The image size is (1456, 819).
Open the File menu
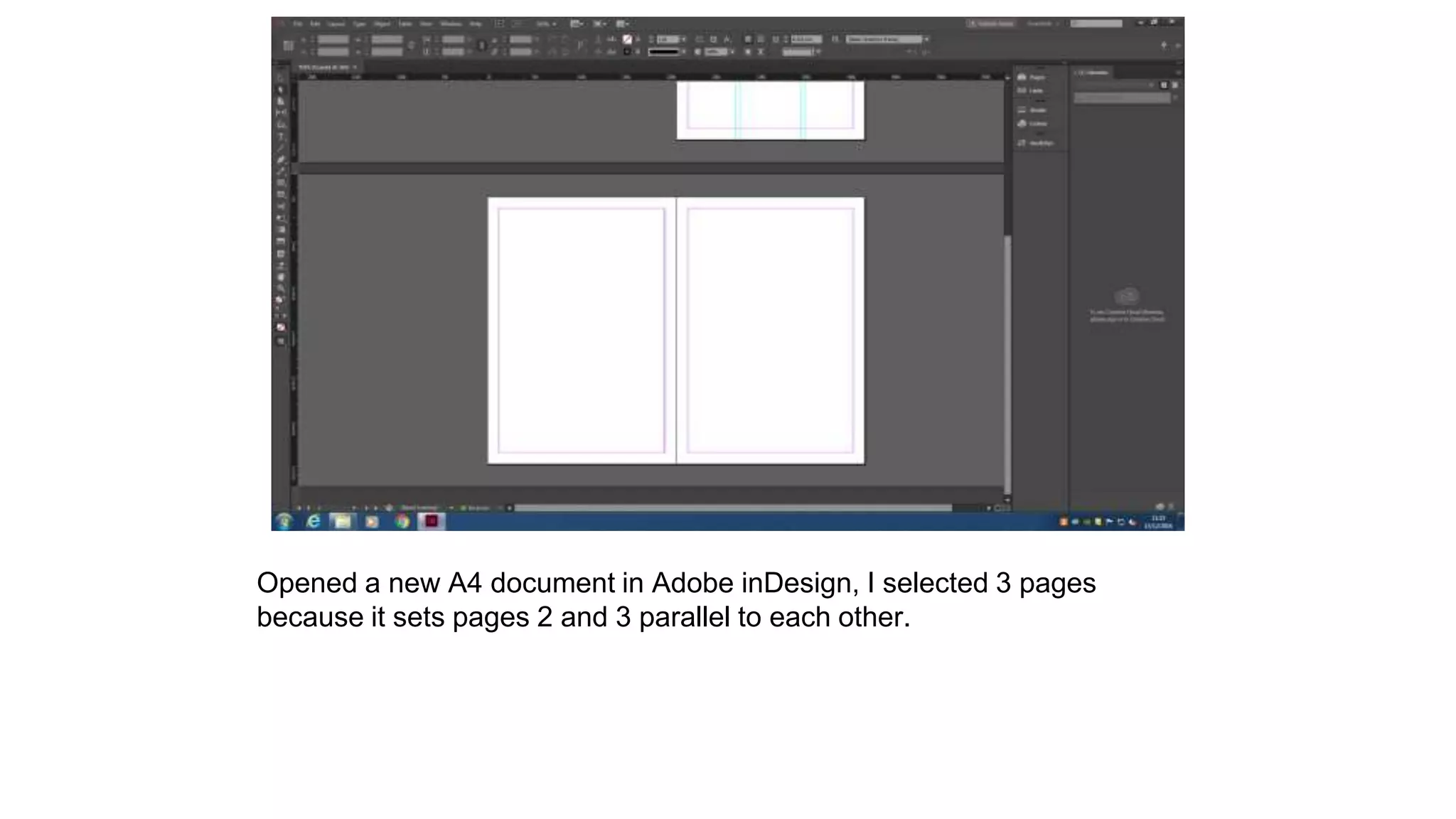tap(298, 24)
